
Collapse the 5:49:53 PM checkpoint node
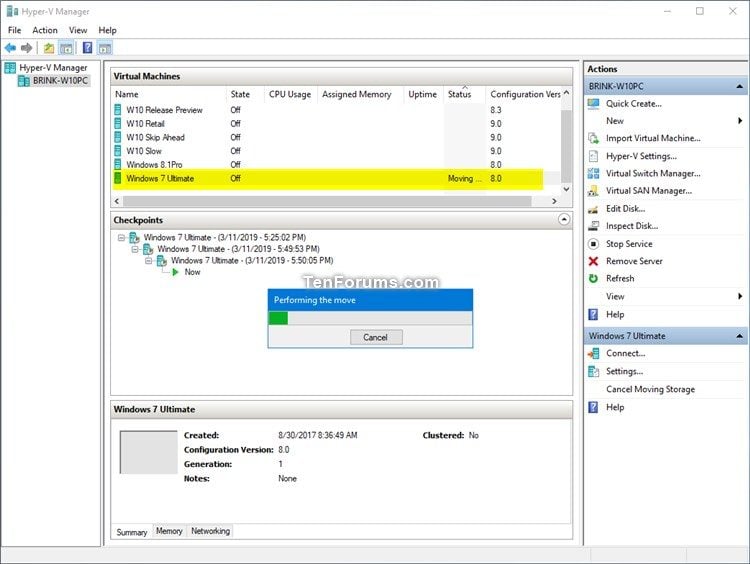tap(135, 249)
